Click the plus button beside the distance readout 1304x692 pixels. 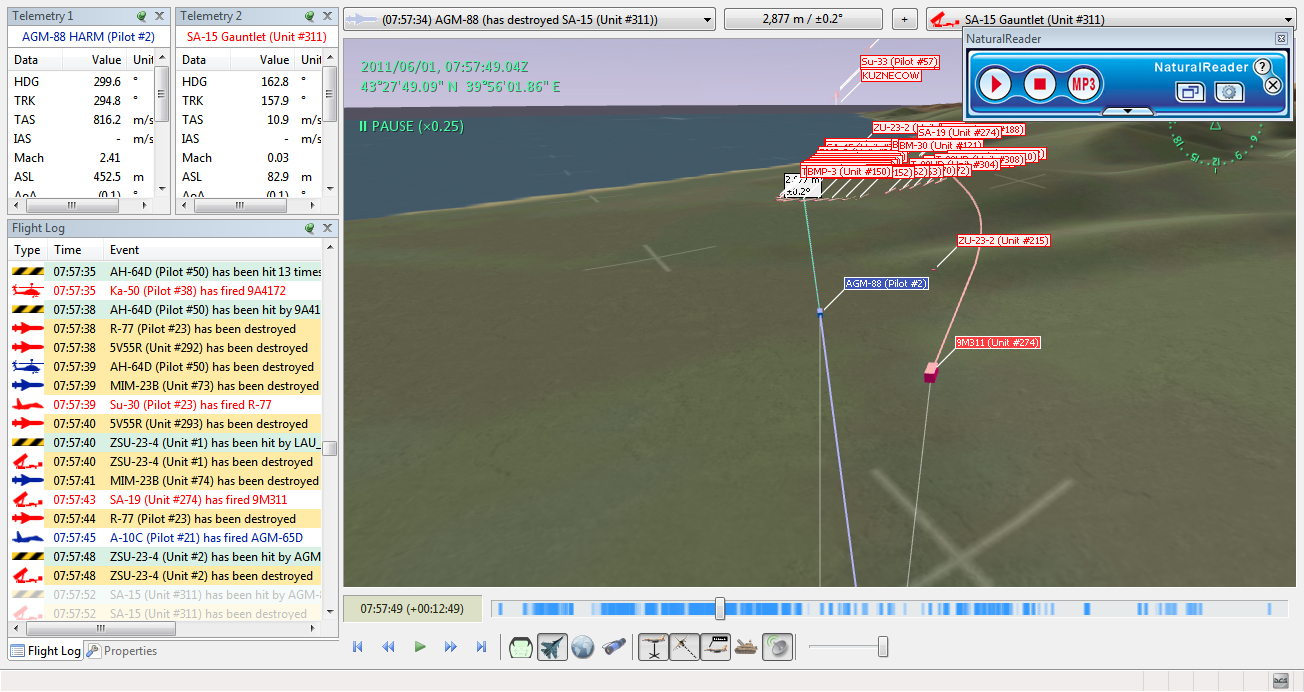[904, 19]
